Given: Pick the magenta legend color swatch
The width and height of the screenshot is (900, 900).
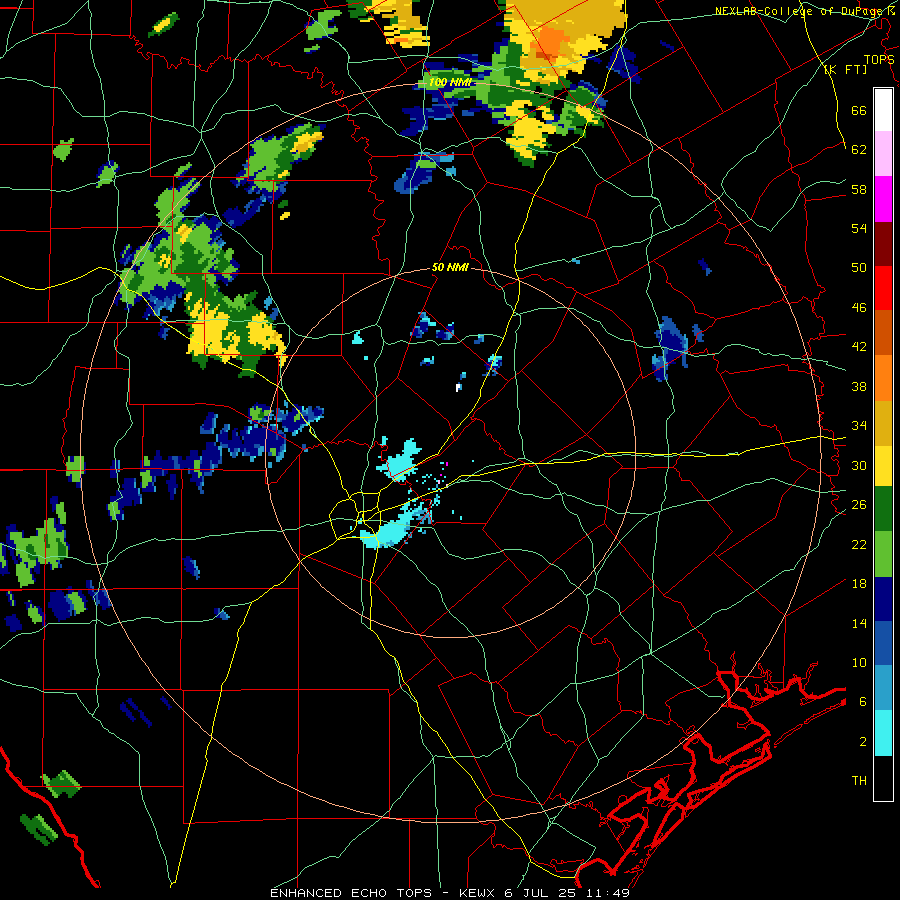Looking at the screenshot, I should click(x=883, y=199).
